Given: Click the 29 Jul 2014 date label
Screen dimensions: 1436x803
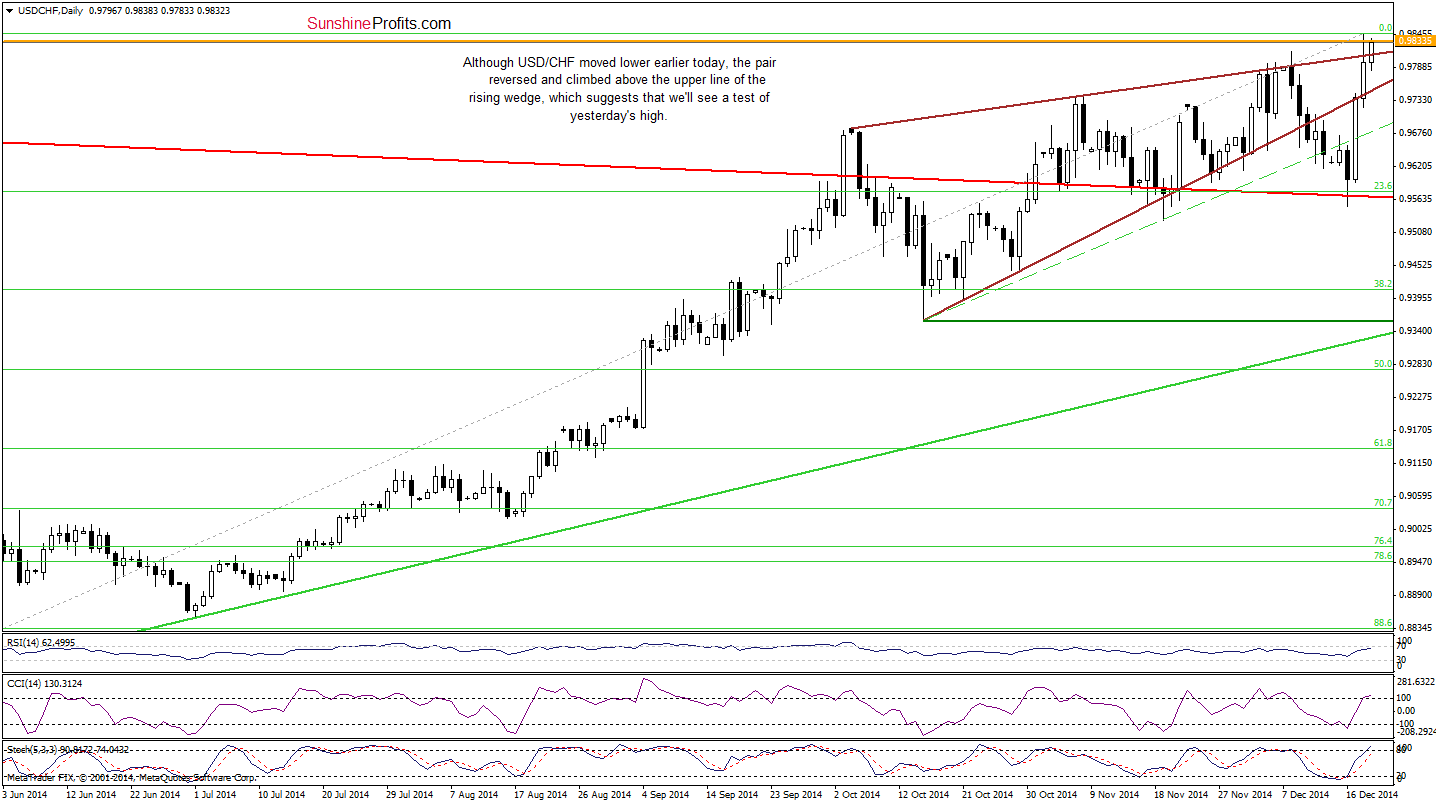Looking at the screenshot, I should 409,795.
